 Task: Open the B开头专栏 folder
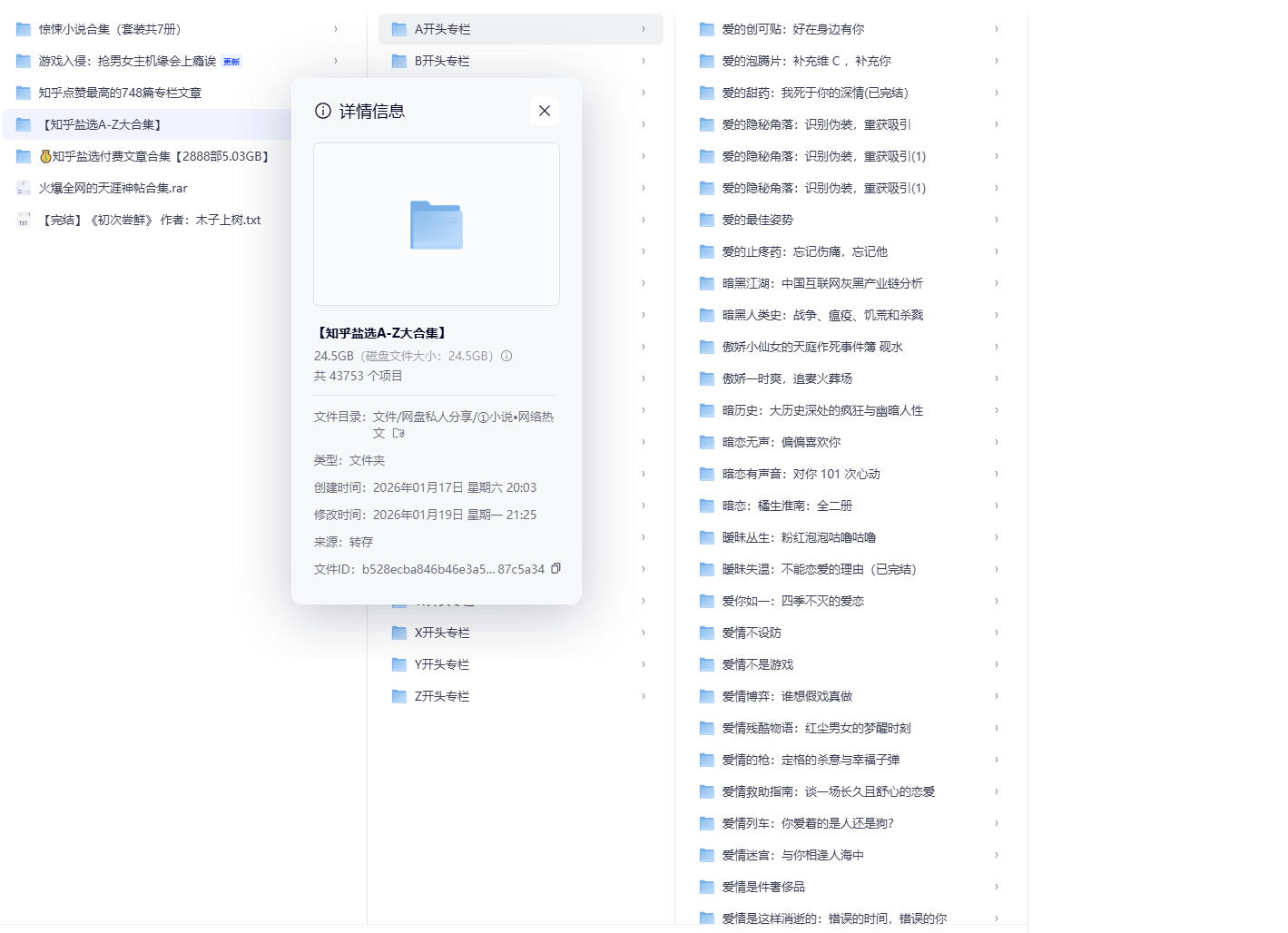pos(442,61)
